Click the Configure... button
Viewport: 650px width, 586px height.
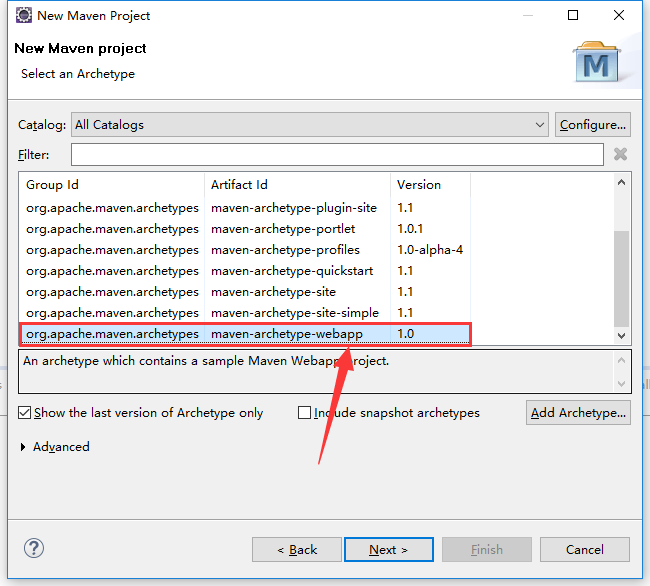pyautogui.click(x=592, y=125)
